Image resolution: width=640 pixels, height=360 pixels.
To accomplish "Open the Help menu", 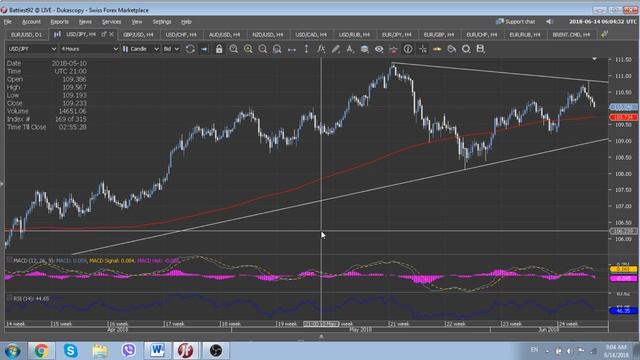I will point(186,22).
